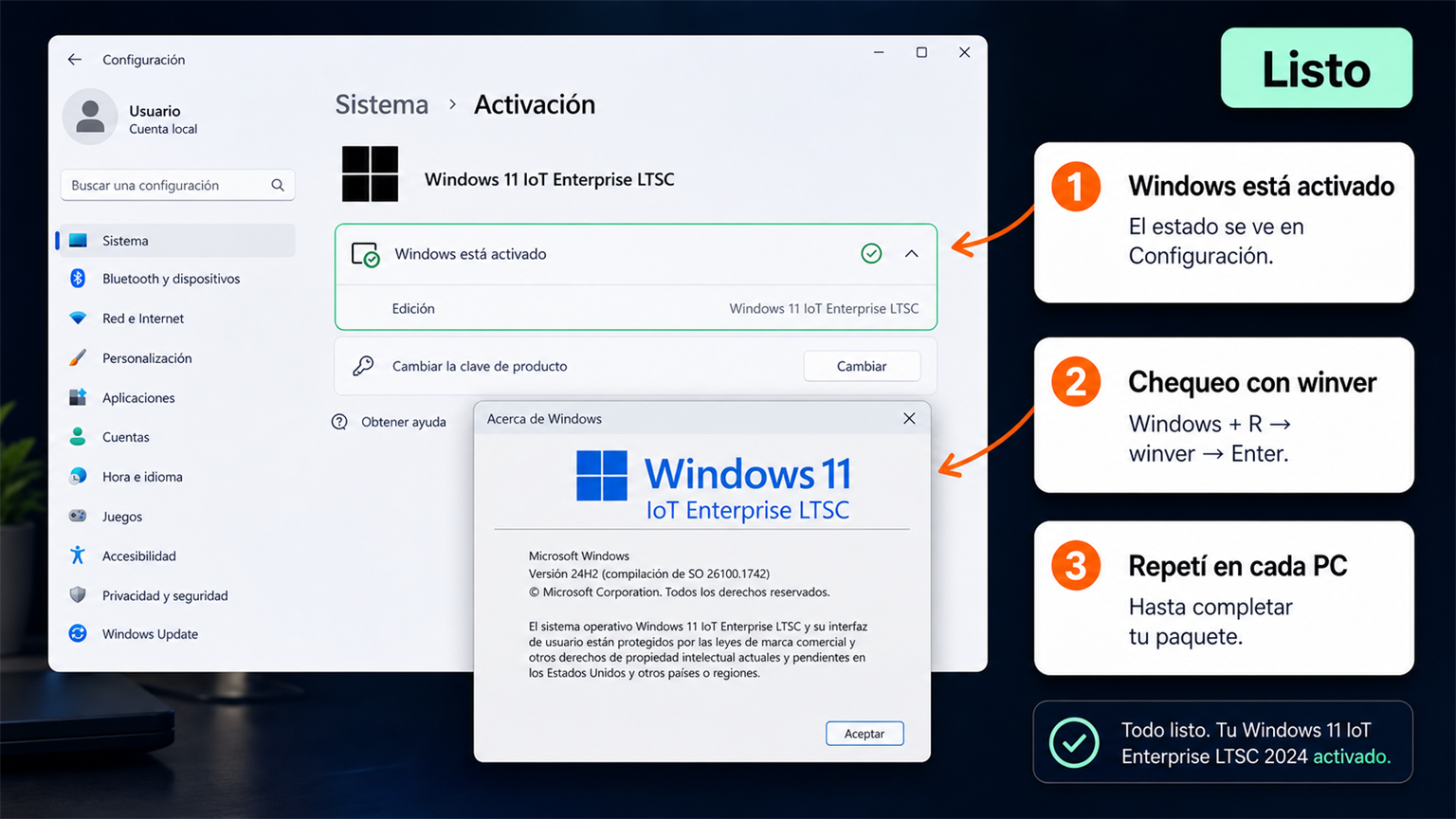Click the Red e Internet wifi icon
1456x819 pixels.
pos(78,318)
